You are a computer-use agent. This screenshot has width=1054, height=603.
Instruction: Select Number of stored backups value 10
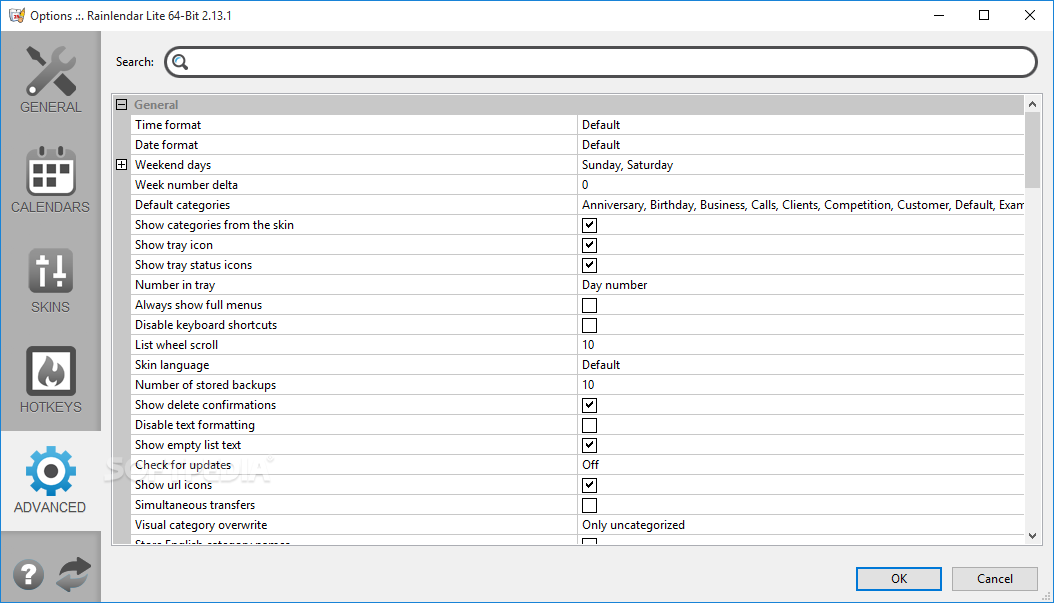coord(588,385)
